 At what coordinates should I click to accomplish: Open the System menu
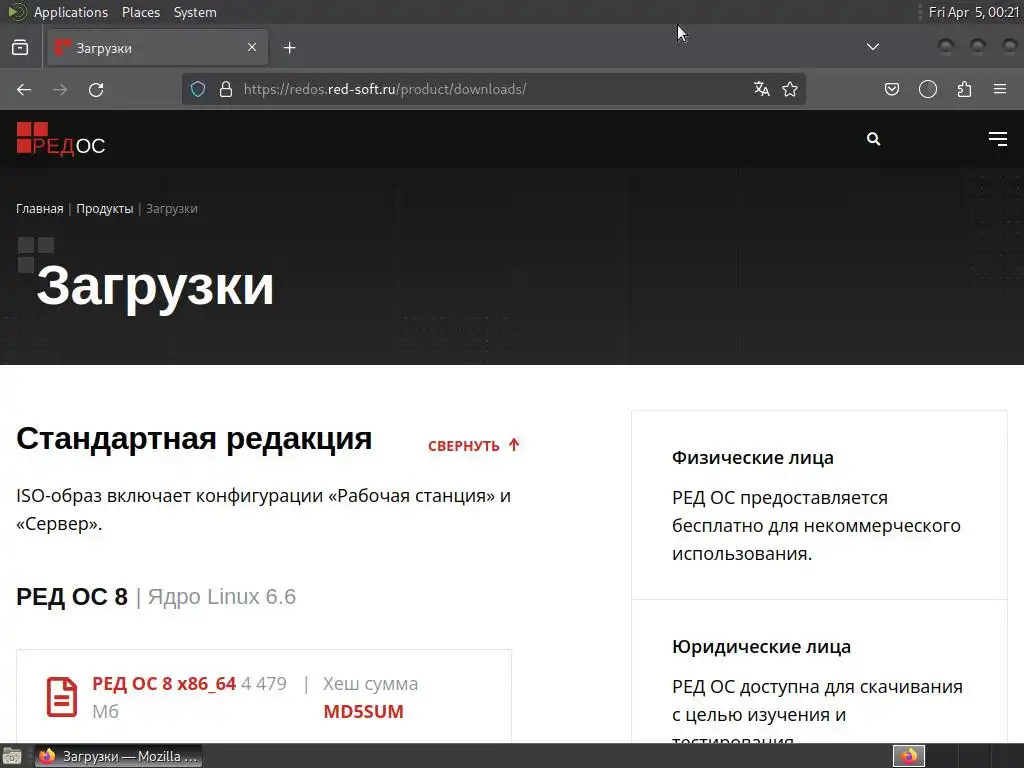195,12
